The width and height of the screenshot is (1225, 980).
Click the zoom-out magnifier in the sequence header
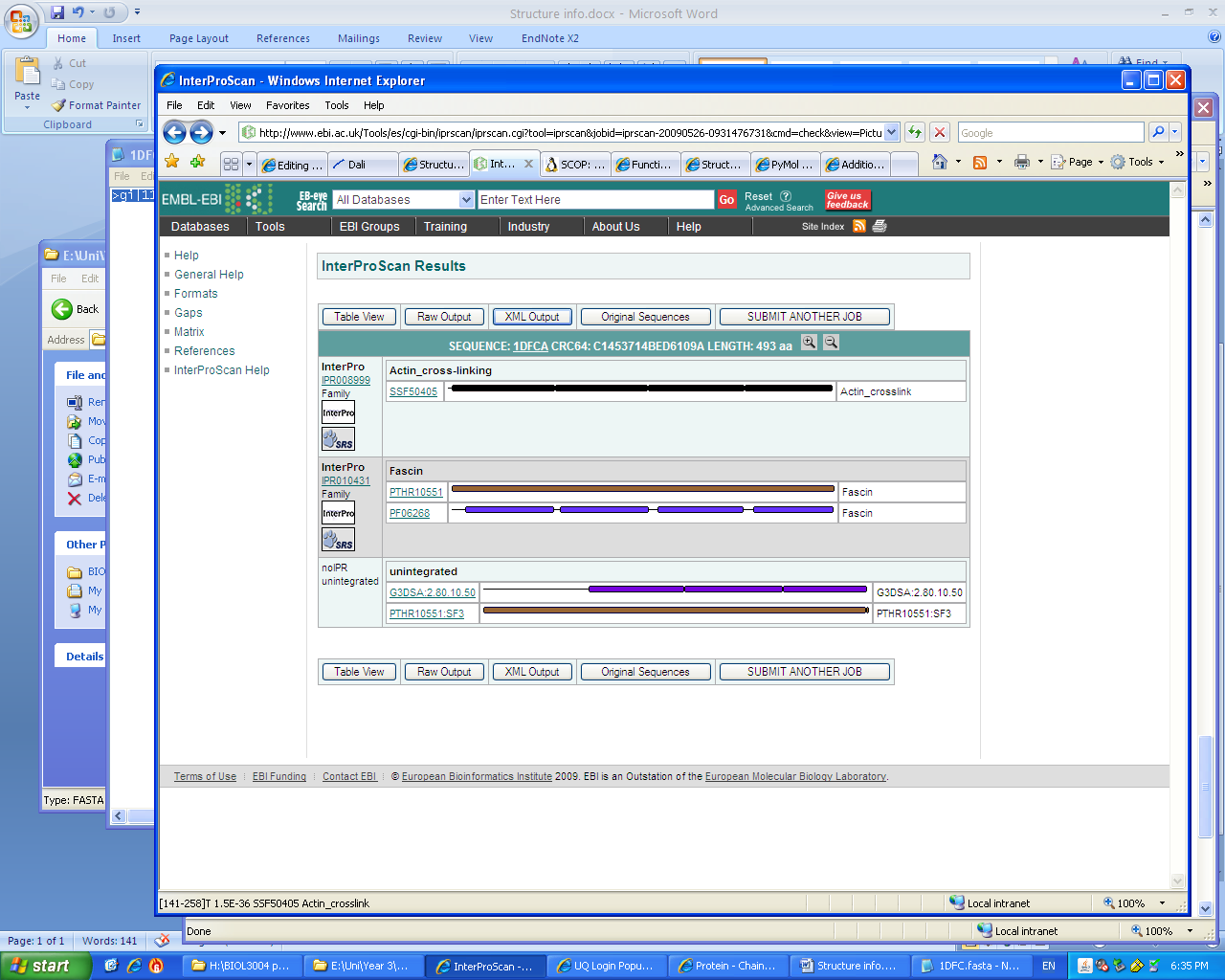click(x=832, y=343)
